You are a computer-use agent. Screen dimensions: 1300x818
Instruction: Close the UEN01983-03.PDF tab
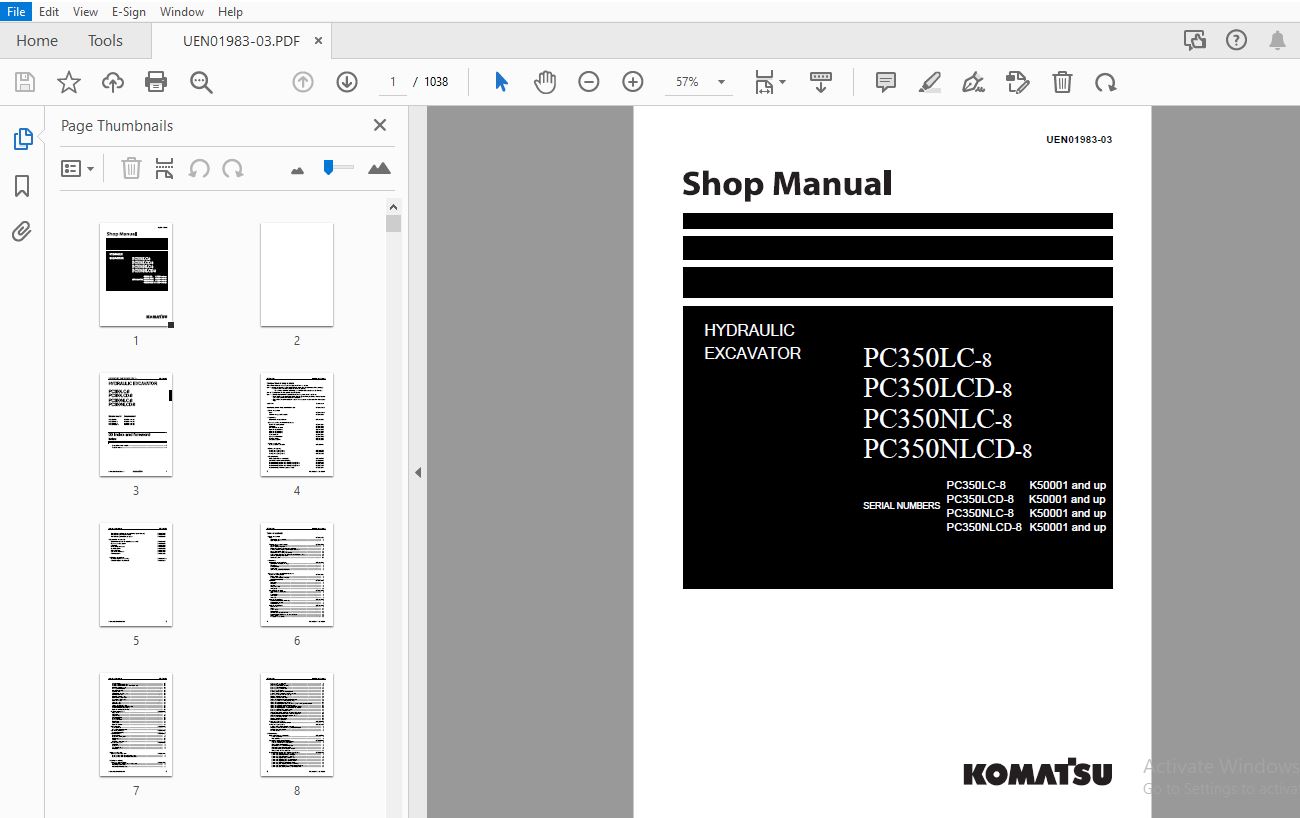point(318,41)
